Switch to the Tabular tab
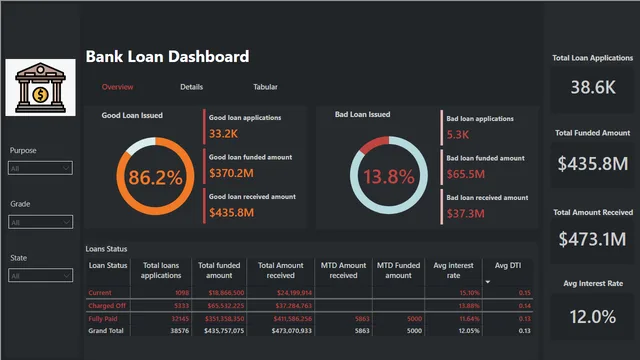This screenshot has width=640, height=360. (x=265, y=87)
